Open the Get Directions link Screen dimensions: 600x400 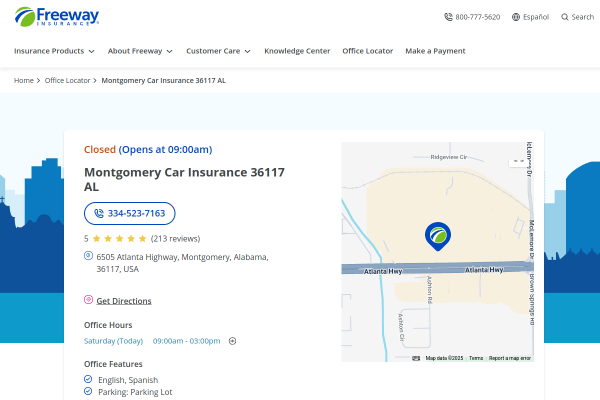click(124, 301)
